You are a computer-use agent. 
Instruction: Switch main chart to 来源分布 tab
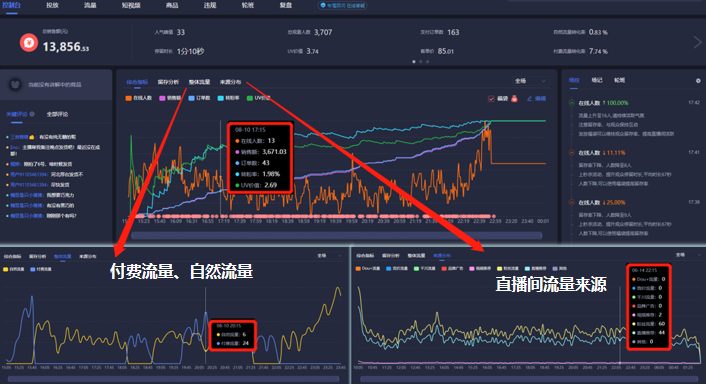pyautogui.click(x=231, y=82)
